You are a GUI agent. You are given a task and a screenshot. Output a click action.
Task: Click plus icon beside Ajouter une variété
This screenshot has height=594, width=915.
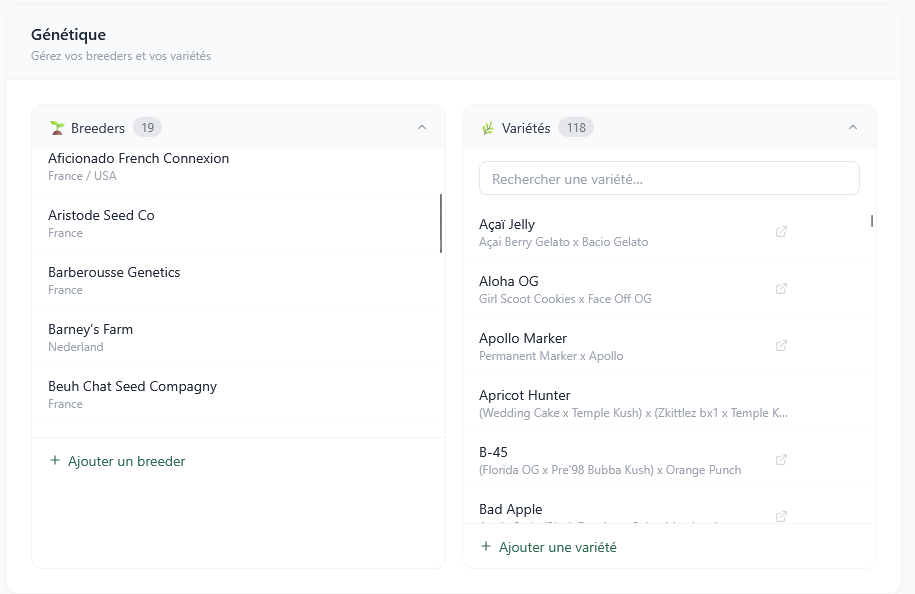coord(486,546)
